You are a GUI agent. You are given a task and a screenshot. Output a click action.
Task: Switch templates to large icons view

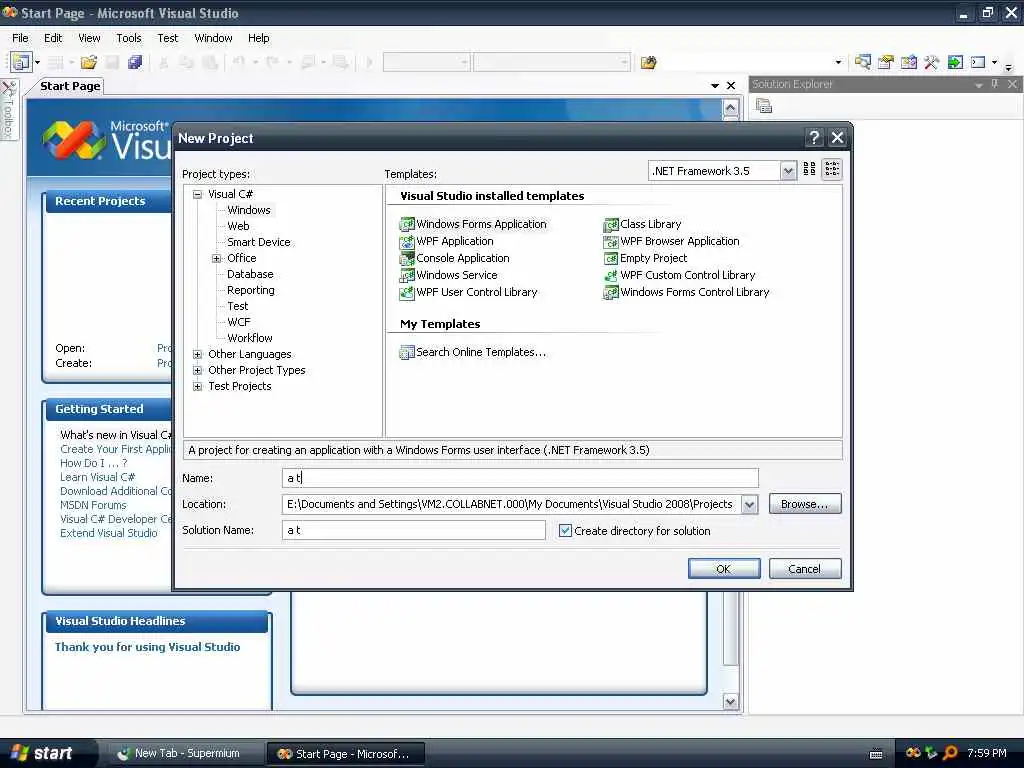point(809,170)
